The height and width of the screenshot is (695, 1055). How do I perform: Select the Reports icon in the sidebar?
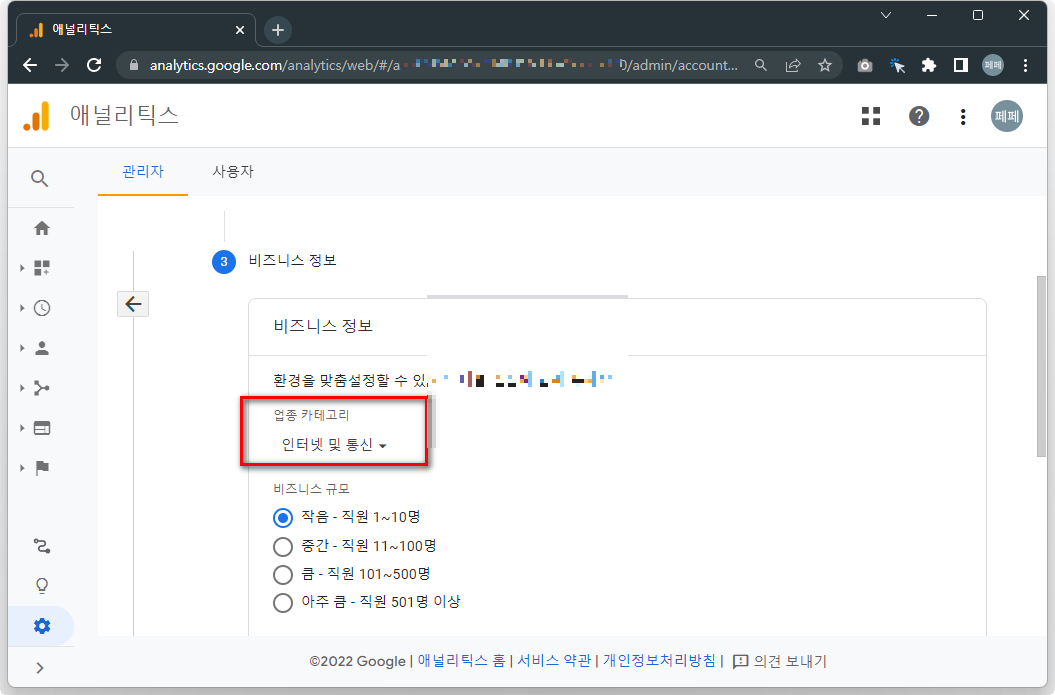point(41,267)
